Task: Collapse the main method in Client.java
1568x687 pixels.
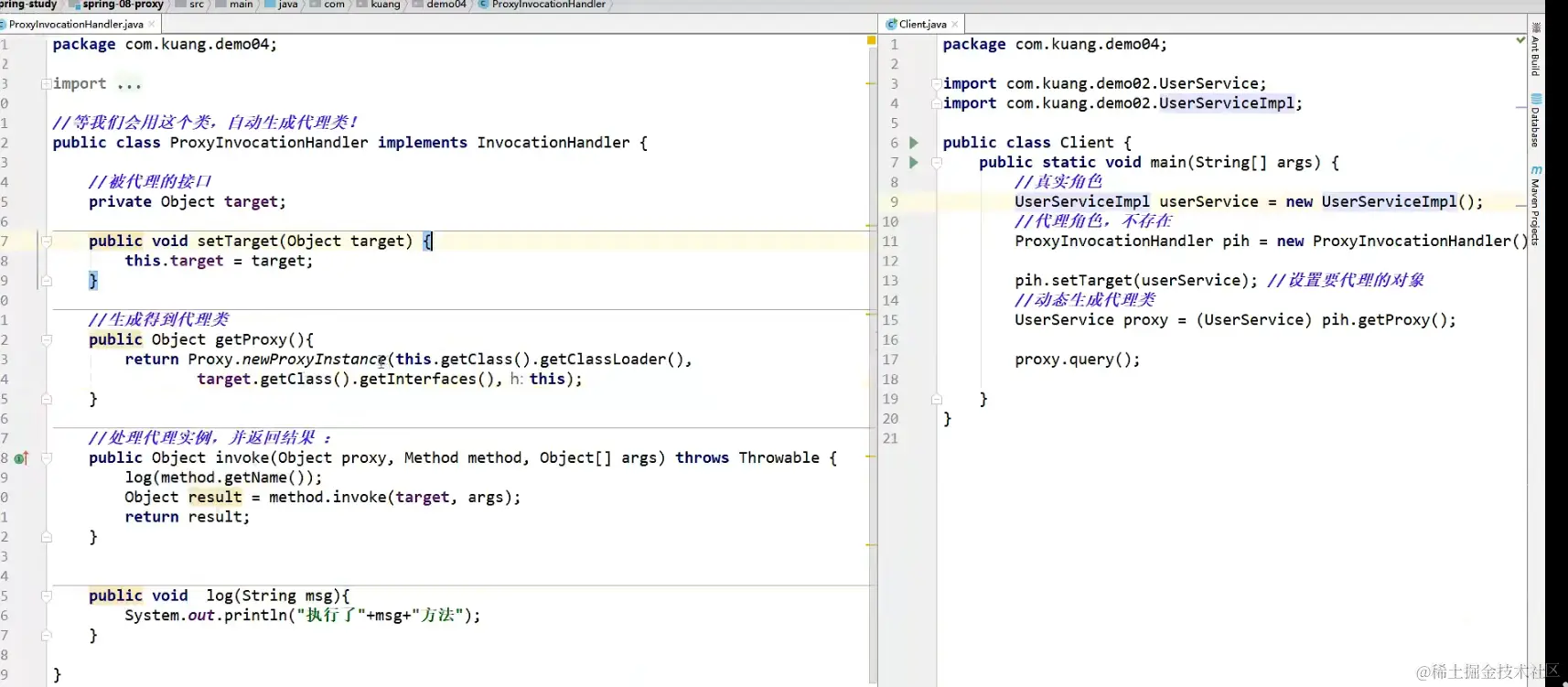Action: click(x=937, y=163)
